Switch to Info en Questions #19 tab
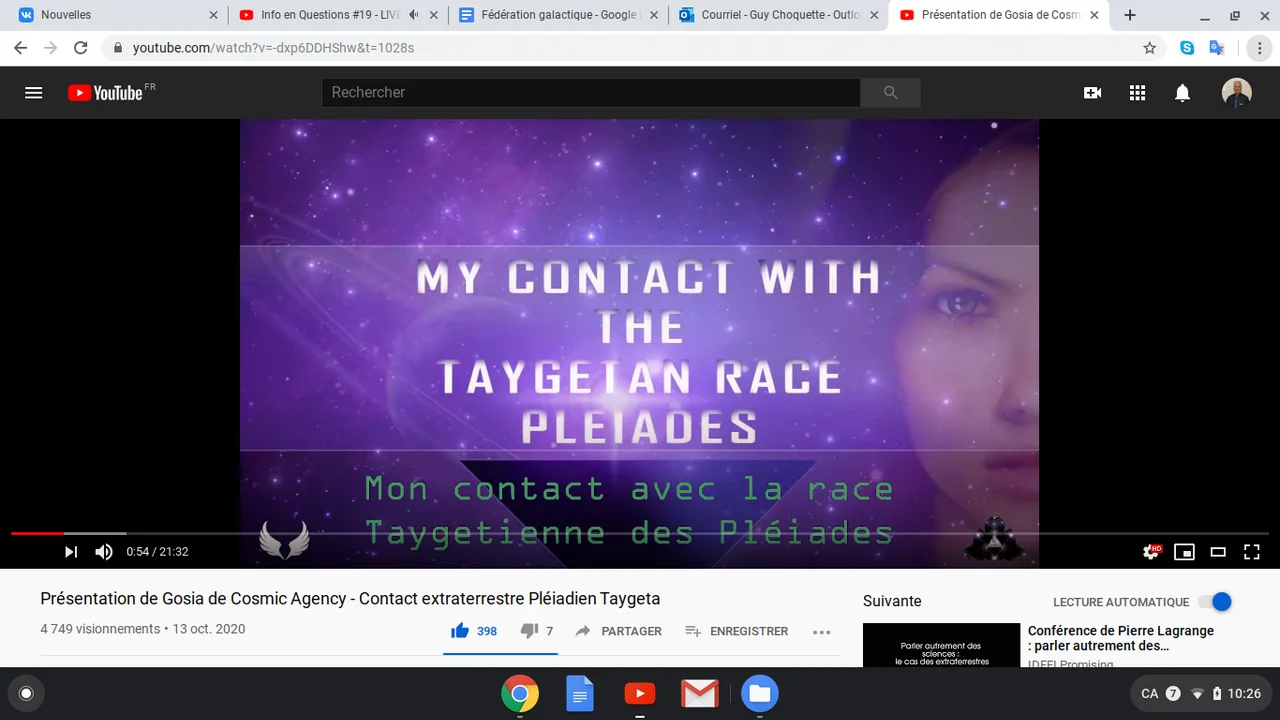This screenshot has height=720, width=1280. point(336,15)
